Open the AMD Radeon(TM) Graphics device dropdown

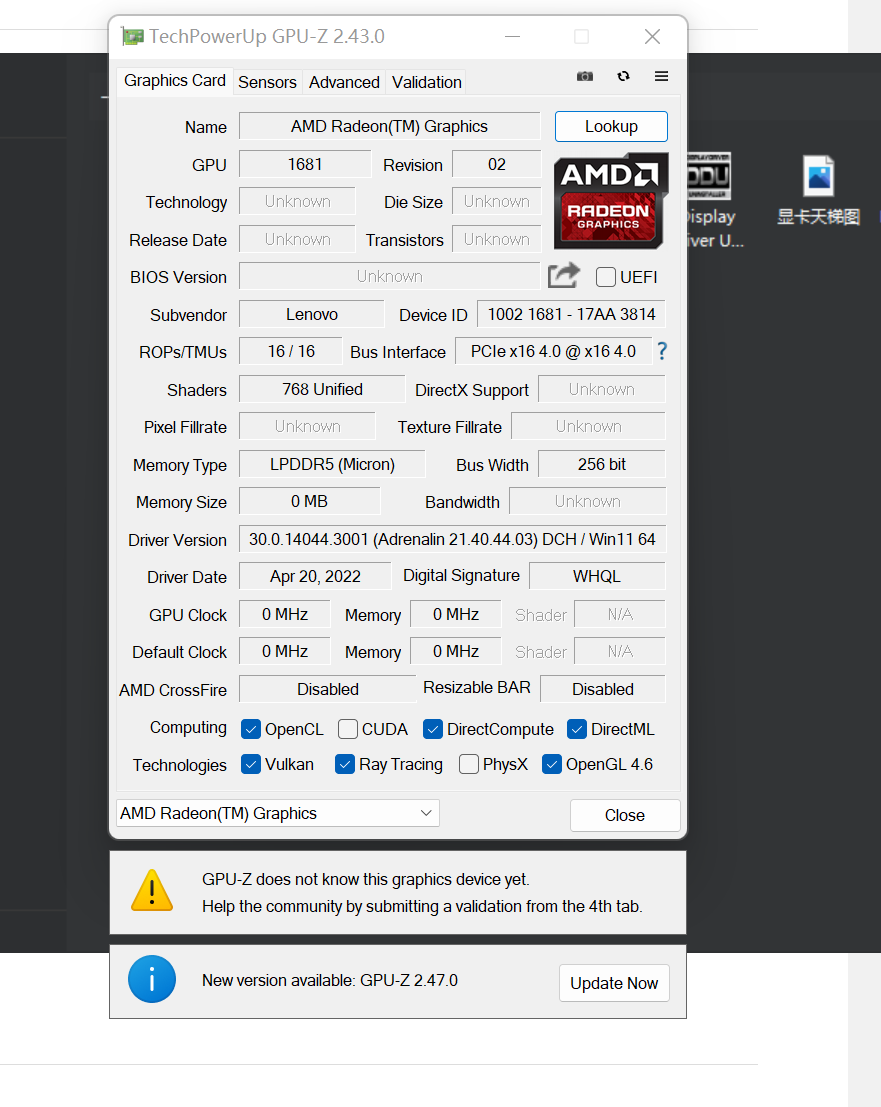(278, 813)
